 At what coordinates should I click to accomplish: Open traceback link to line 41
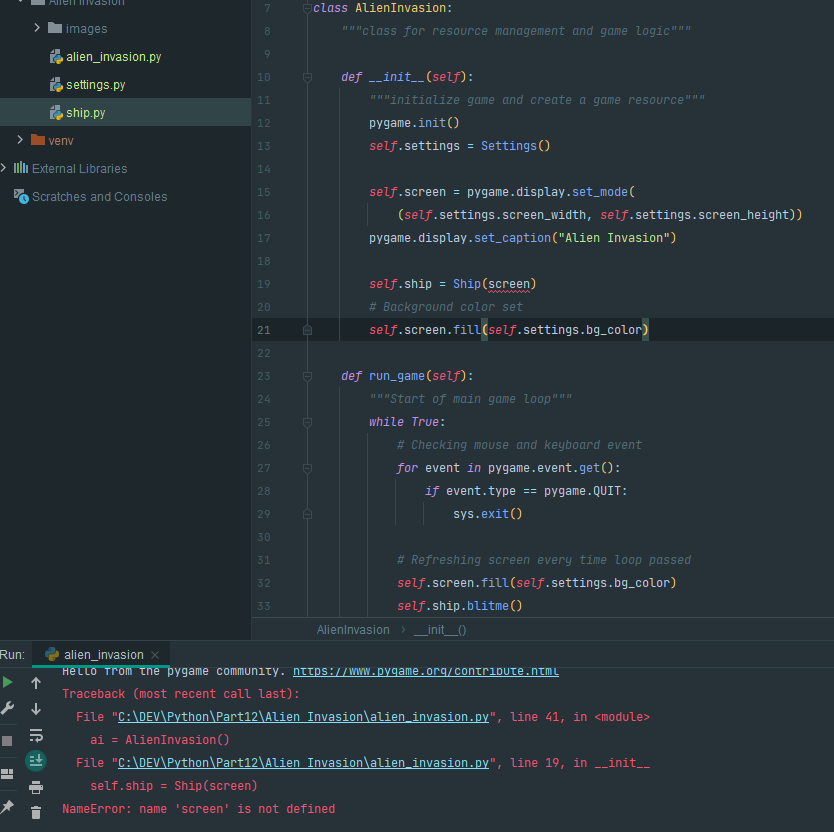pos(304,716)
